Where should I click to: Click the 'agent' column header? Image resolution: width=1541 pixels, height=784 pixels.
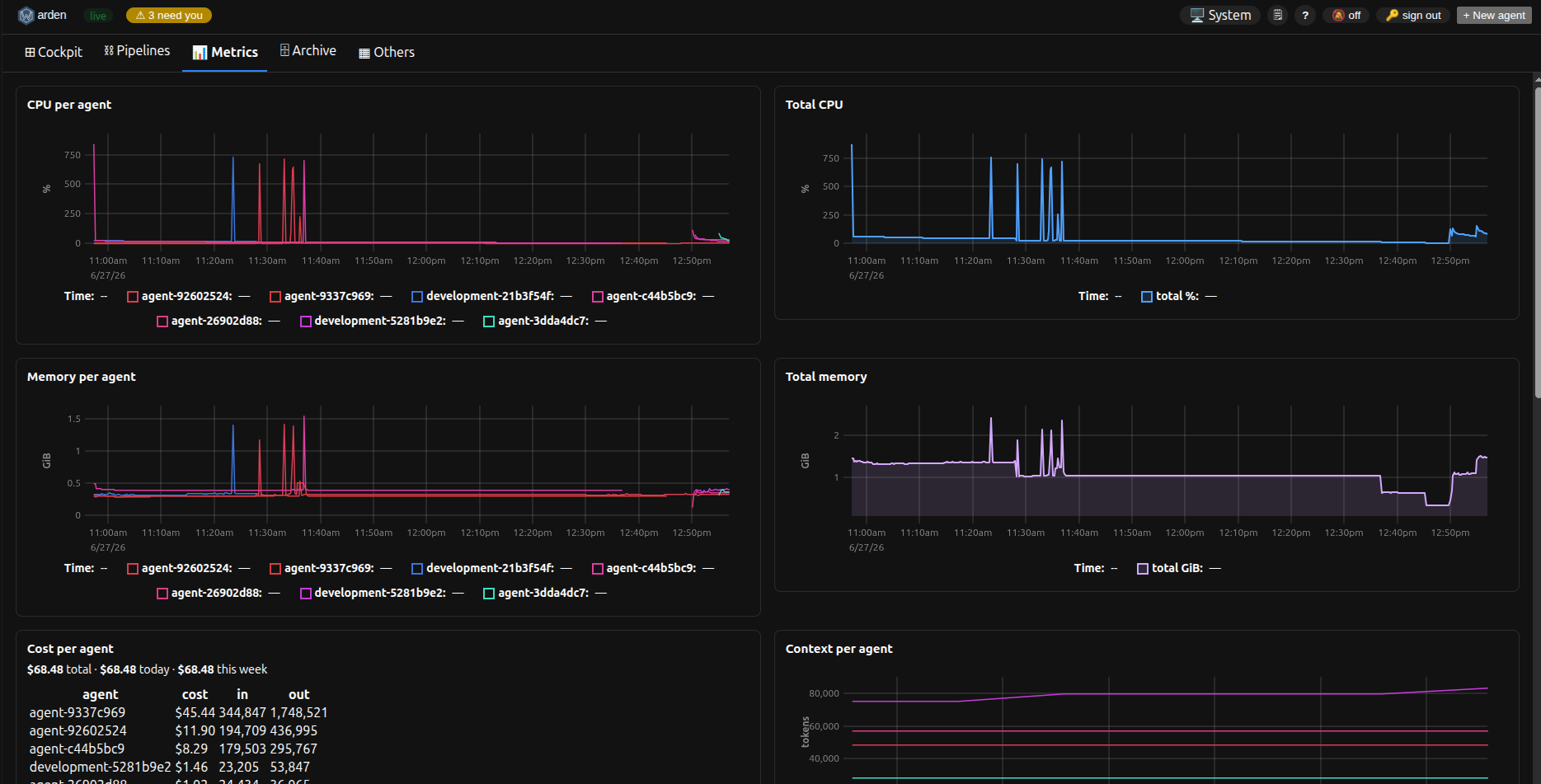coord(101,694)
